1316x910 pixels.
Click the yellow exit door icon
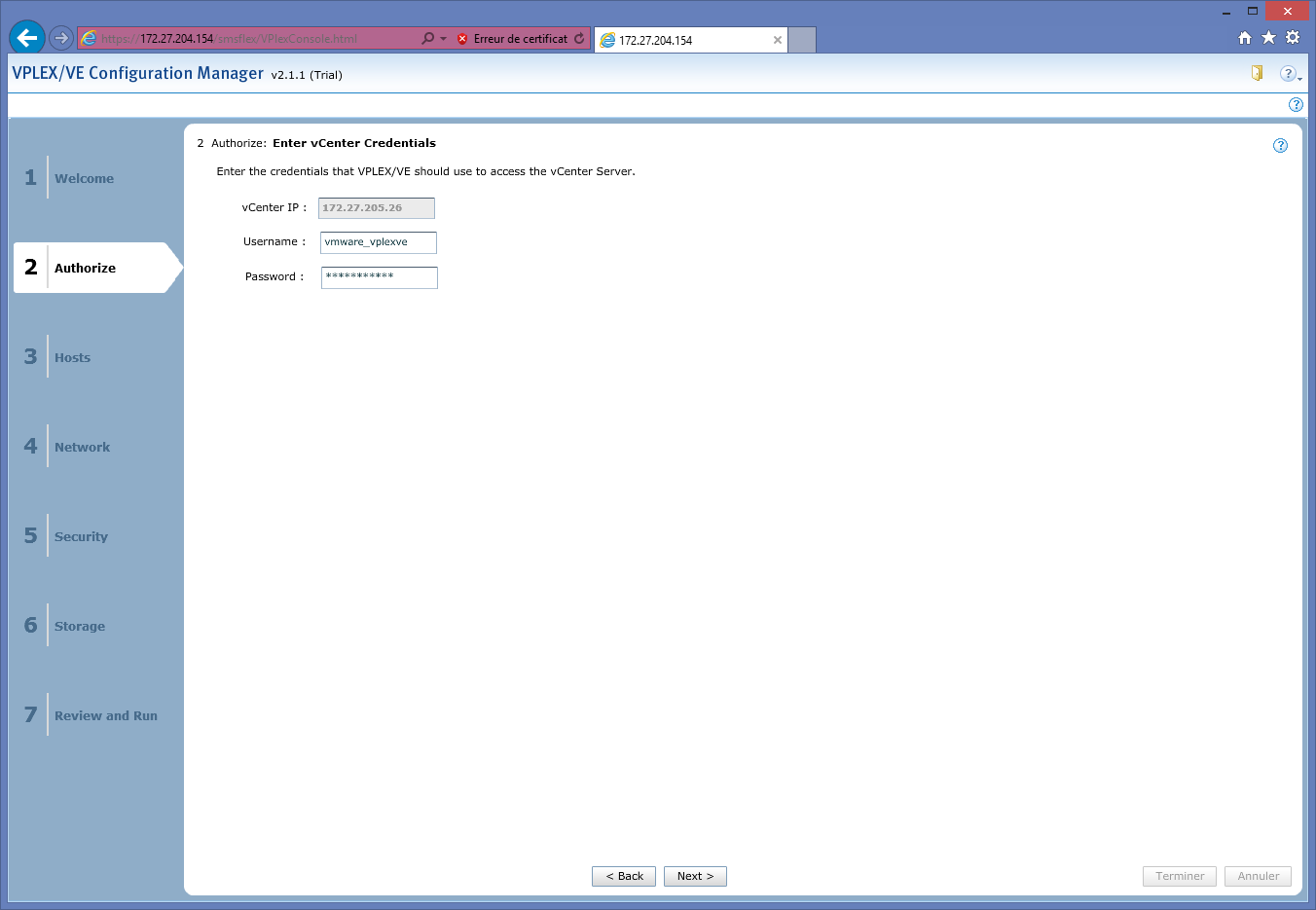[1257, 73]
